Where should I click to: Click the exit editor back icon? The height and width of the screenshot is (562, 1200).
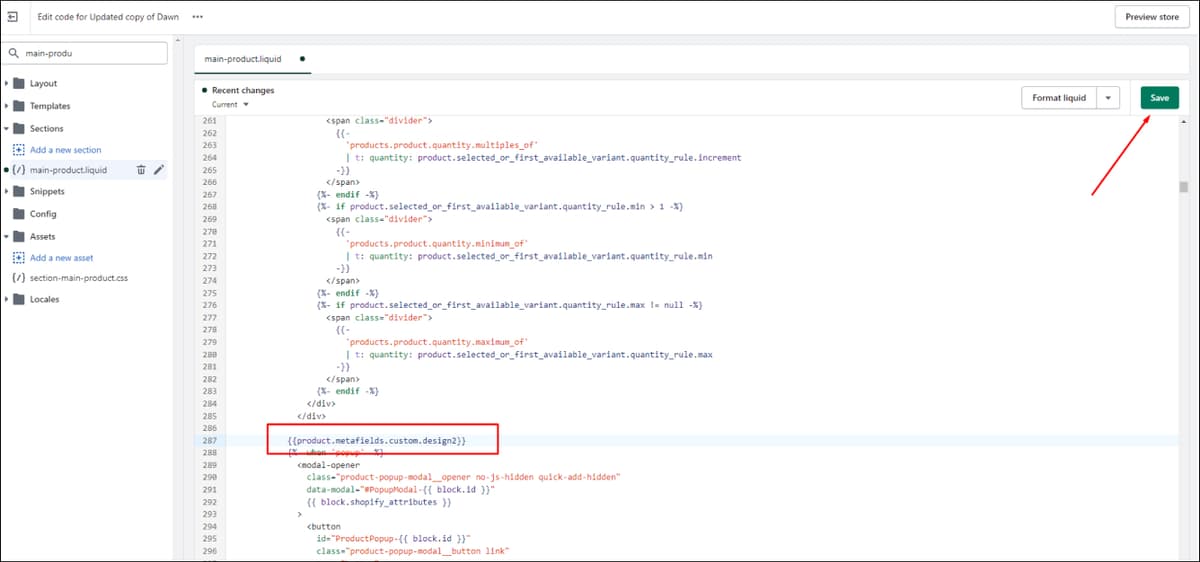[13, 17]
